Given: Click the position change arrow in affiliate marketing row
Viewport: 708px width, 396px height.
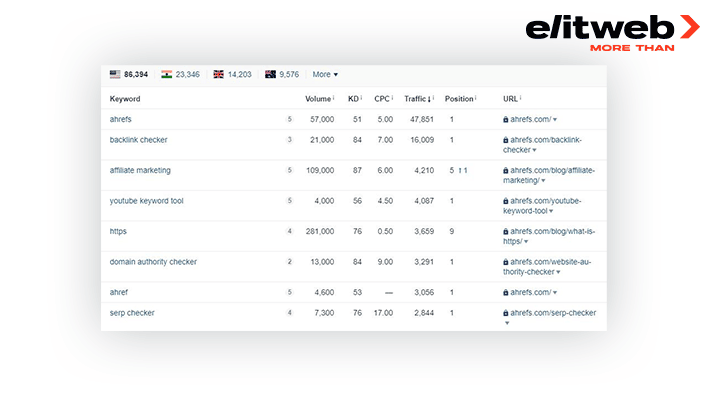Looking at the screenshot, I should [x=460, y=170].
